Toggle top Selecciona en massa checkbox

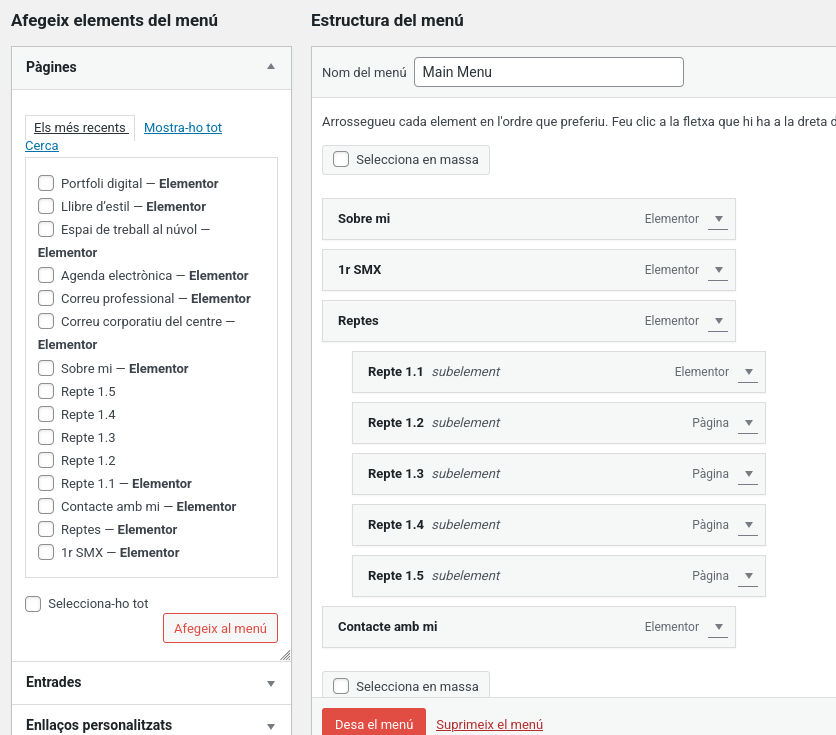tap(341, 159)
